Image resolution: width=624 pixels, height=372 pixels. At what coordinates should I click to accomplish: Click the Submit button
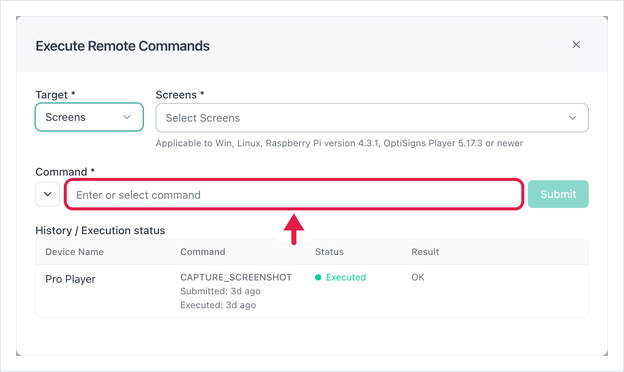[558, 194]
